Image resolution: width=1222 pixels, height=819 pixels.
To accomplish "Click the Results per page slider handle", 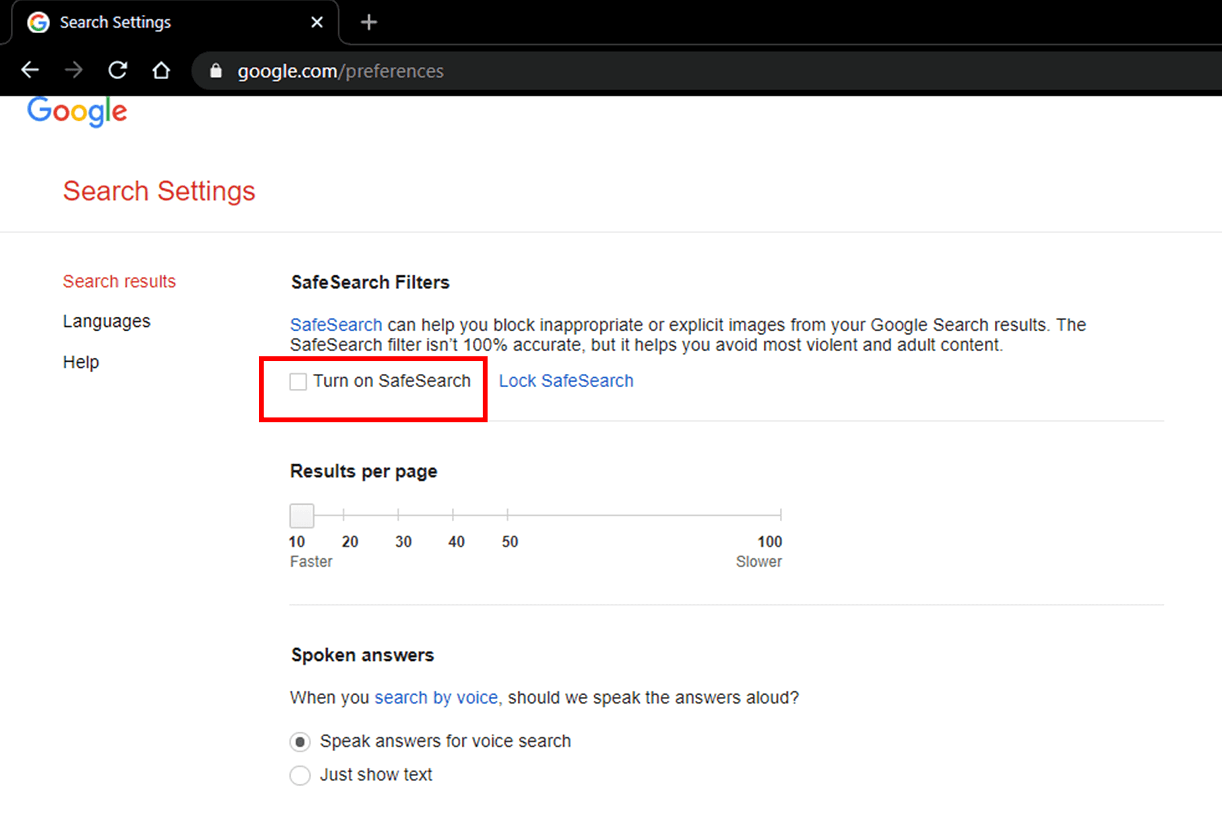I will (302, 516).
